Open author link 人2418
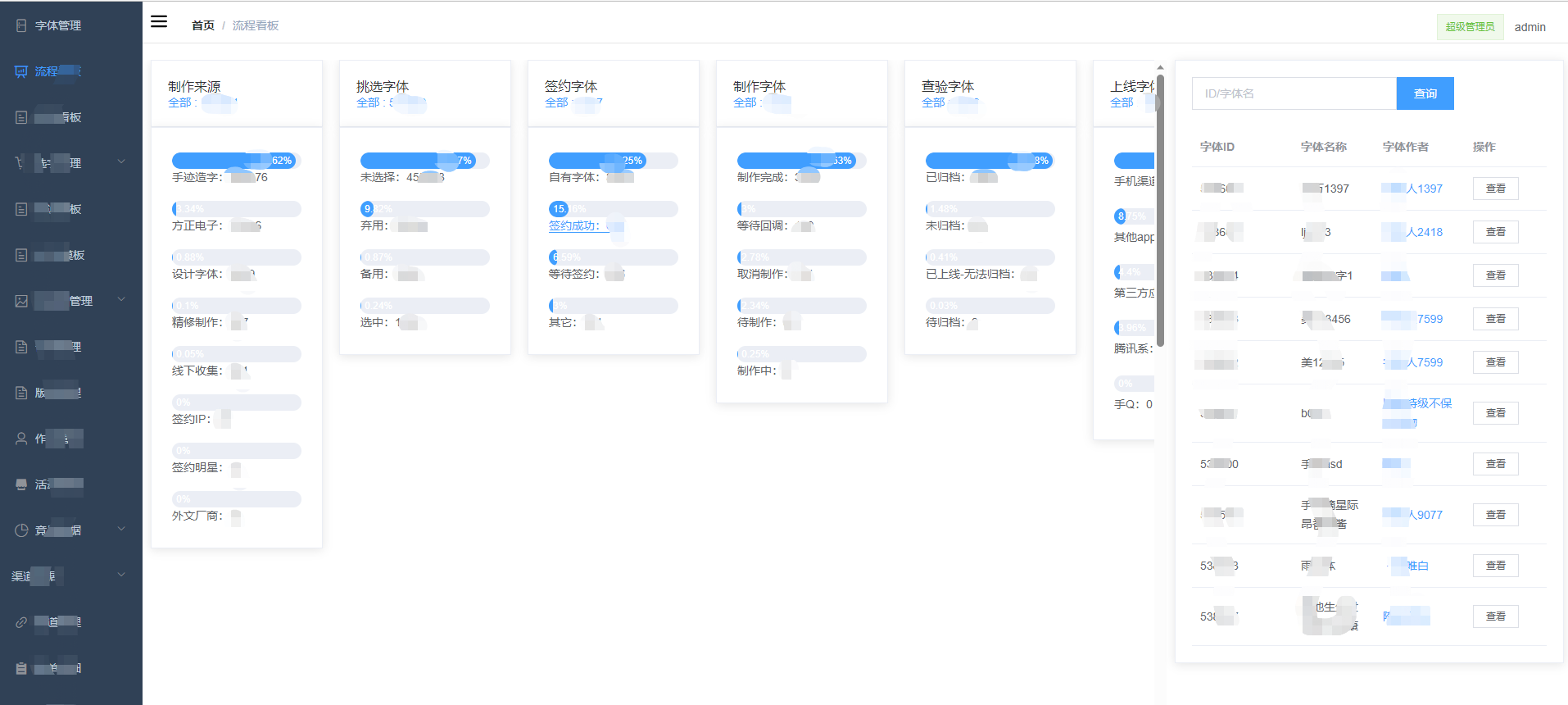The width and height of the screenshot is (1568, 705). click(x=1412, y=232)
